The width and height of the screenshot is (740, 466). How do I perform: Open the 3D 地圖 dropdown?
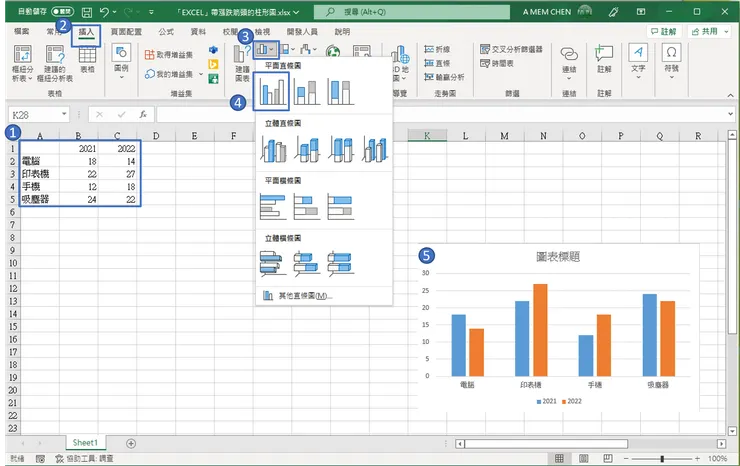(x=400, y=64)
